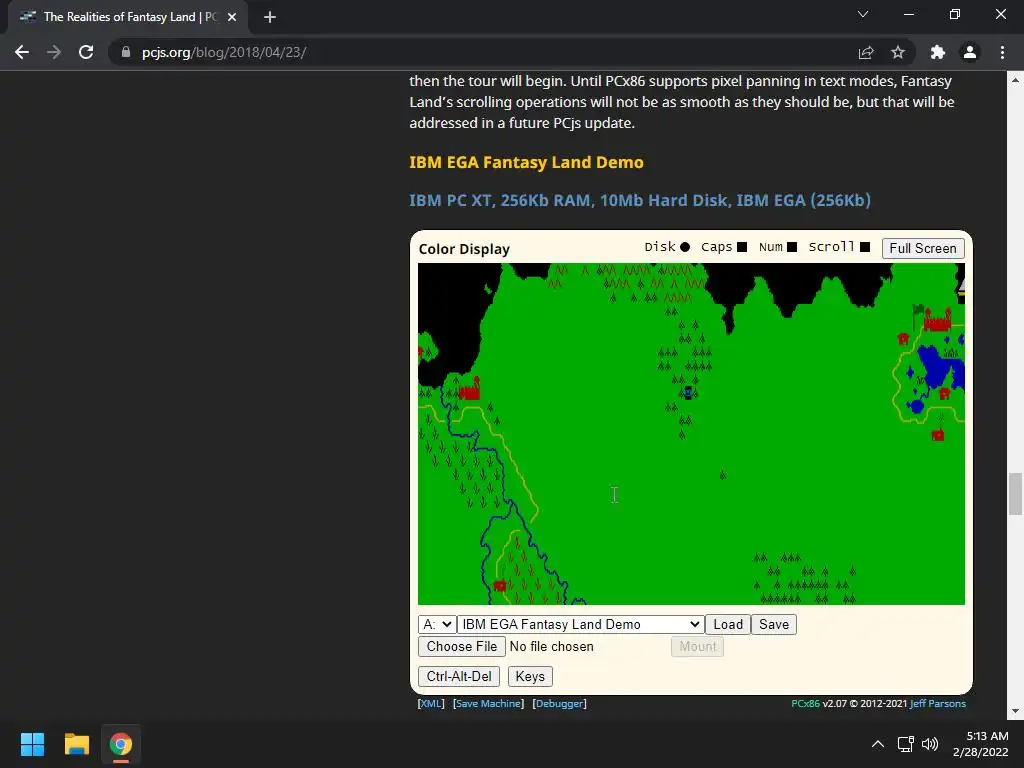The height and width of the screenshot is (768, 1024).
Task: Reload the pcjs.org page
Action: pos(86,52)
